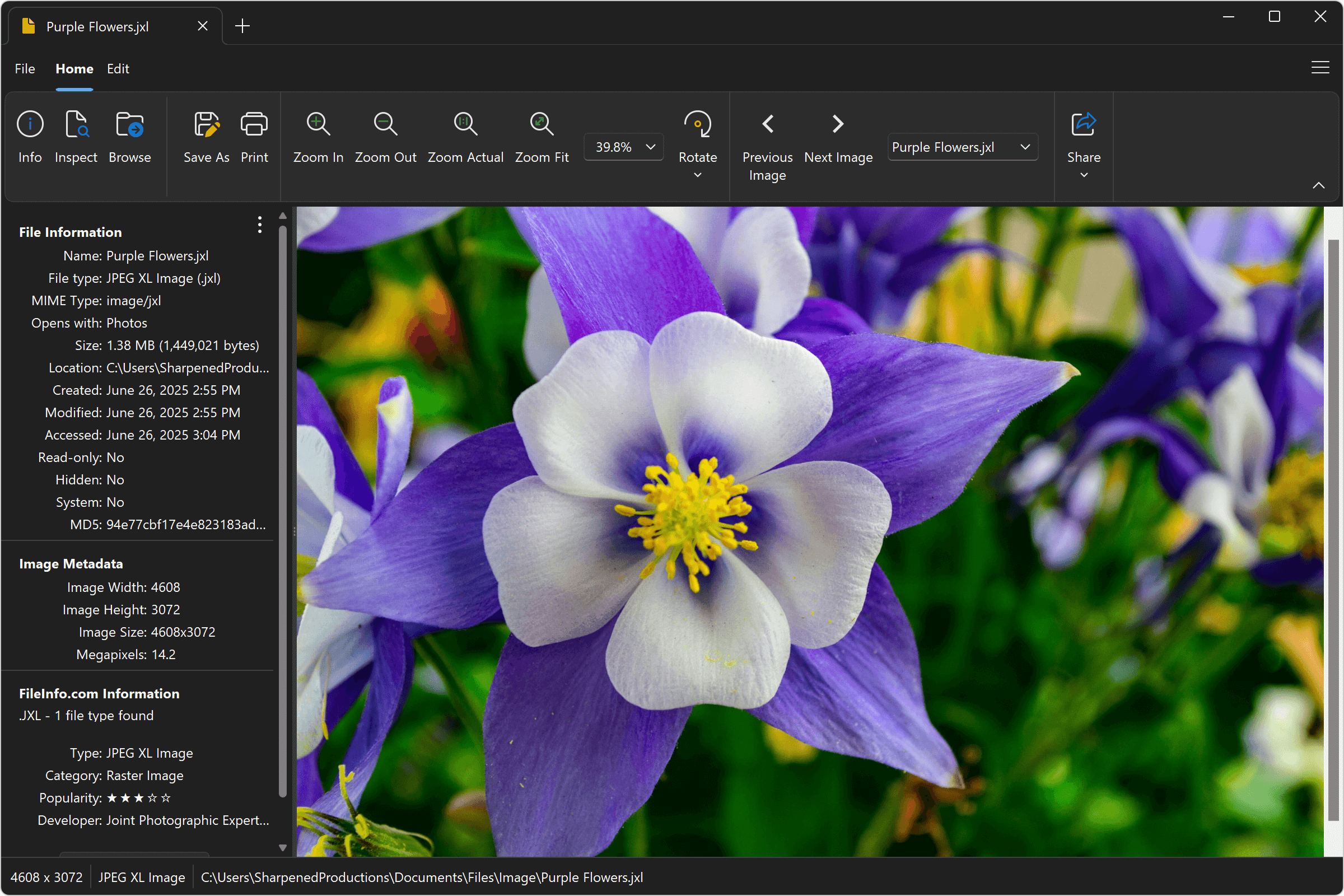Collapse the ribbon toolbar
This screenshot has height=896, width=1344.
pyautogui.click(x=1319, y=185)
